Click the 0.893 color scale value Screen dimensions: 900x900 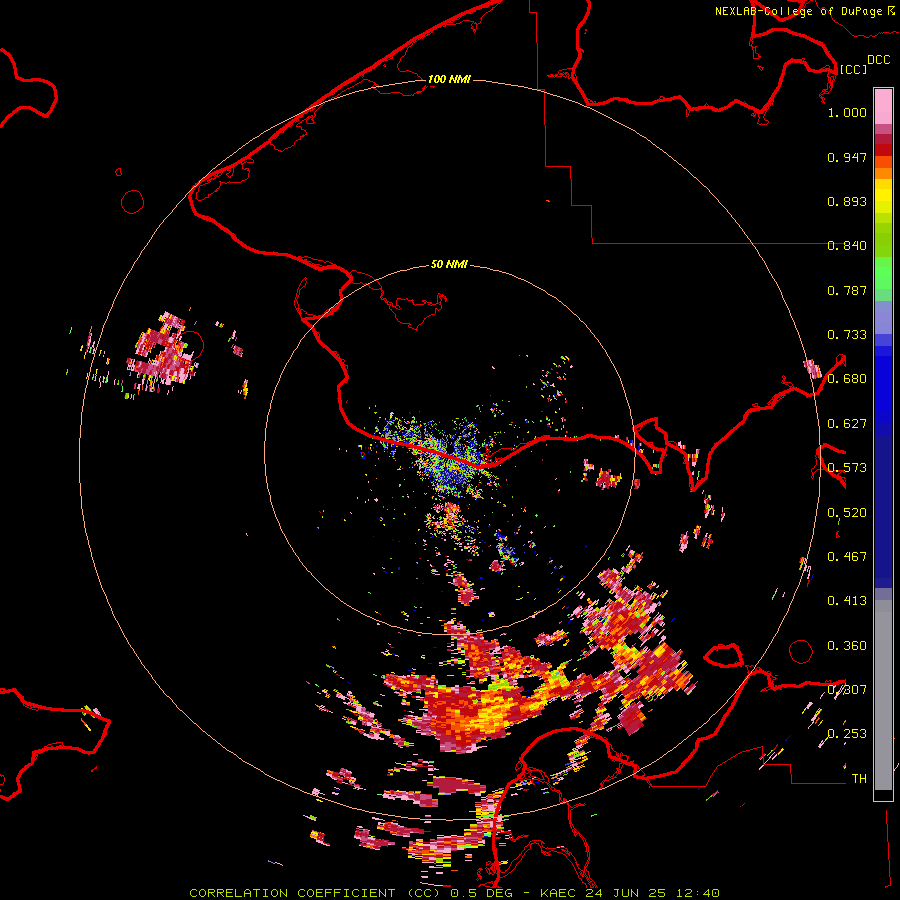pyautogui.click(x=847, y=201)
